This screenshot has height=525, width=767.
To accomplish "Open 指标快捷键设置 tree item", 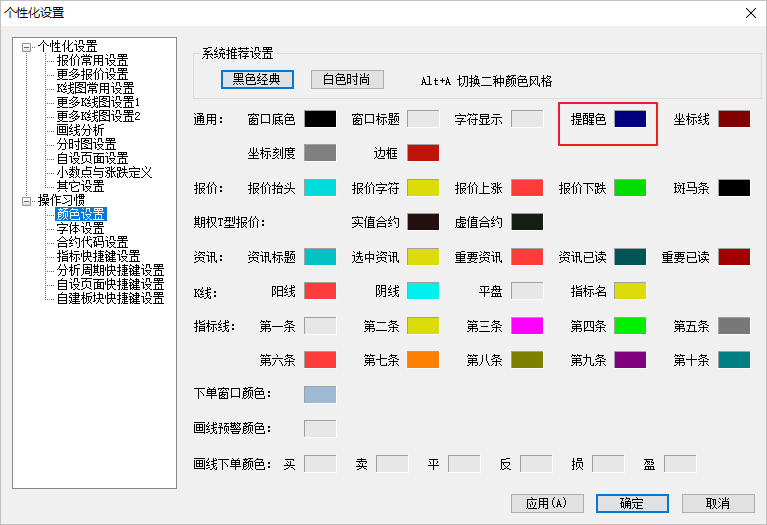I will pyautogui.click(x=98, y=256).
